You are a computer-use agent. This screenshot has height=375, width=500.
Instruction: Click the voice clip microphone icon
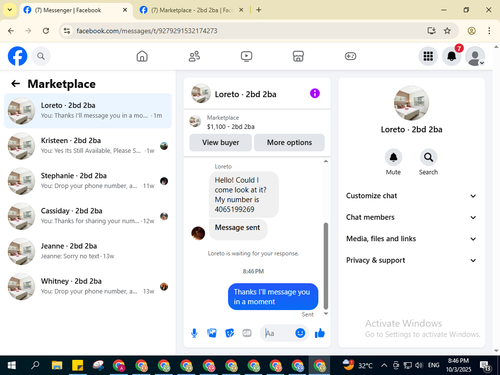194,333
